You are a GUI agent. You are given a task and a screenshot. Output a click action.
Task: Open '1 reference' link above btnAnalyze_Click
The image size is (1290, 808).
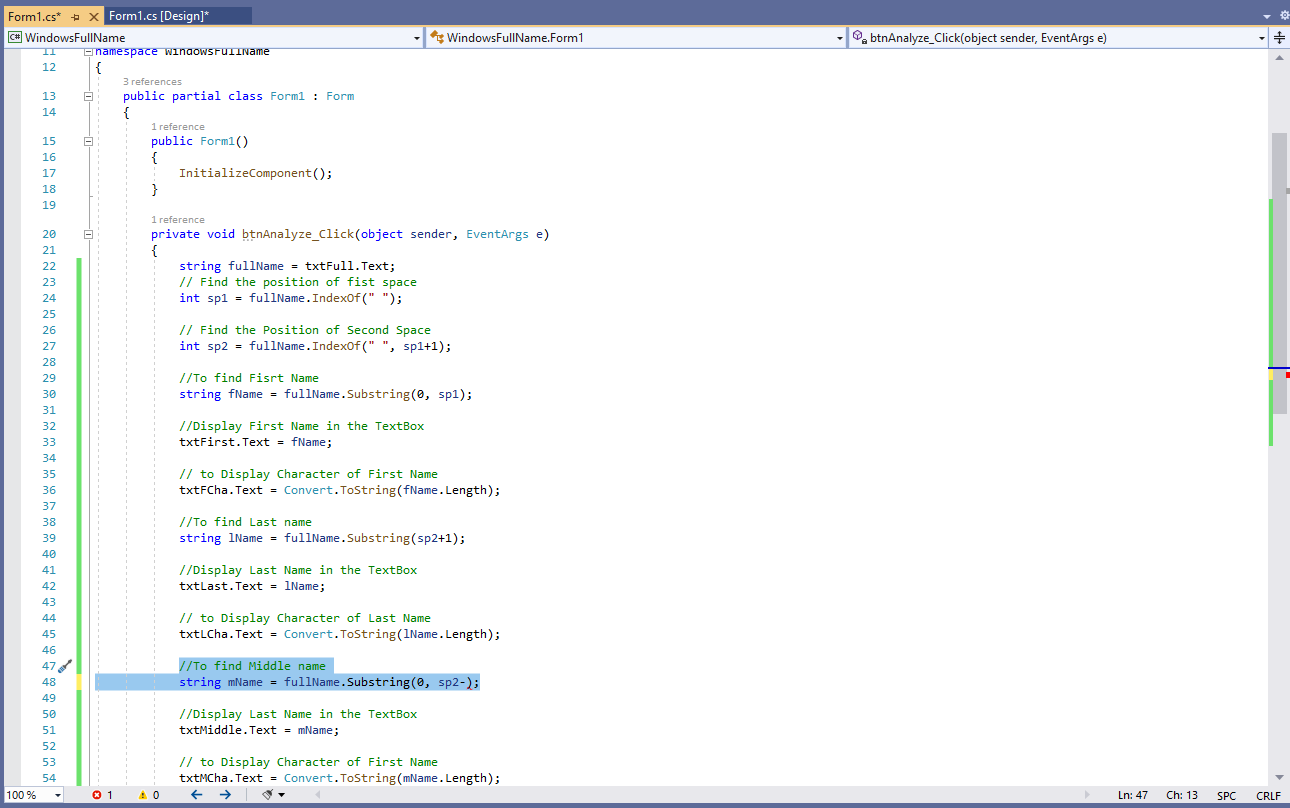[x=178, y=220]
